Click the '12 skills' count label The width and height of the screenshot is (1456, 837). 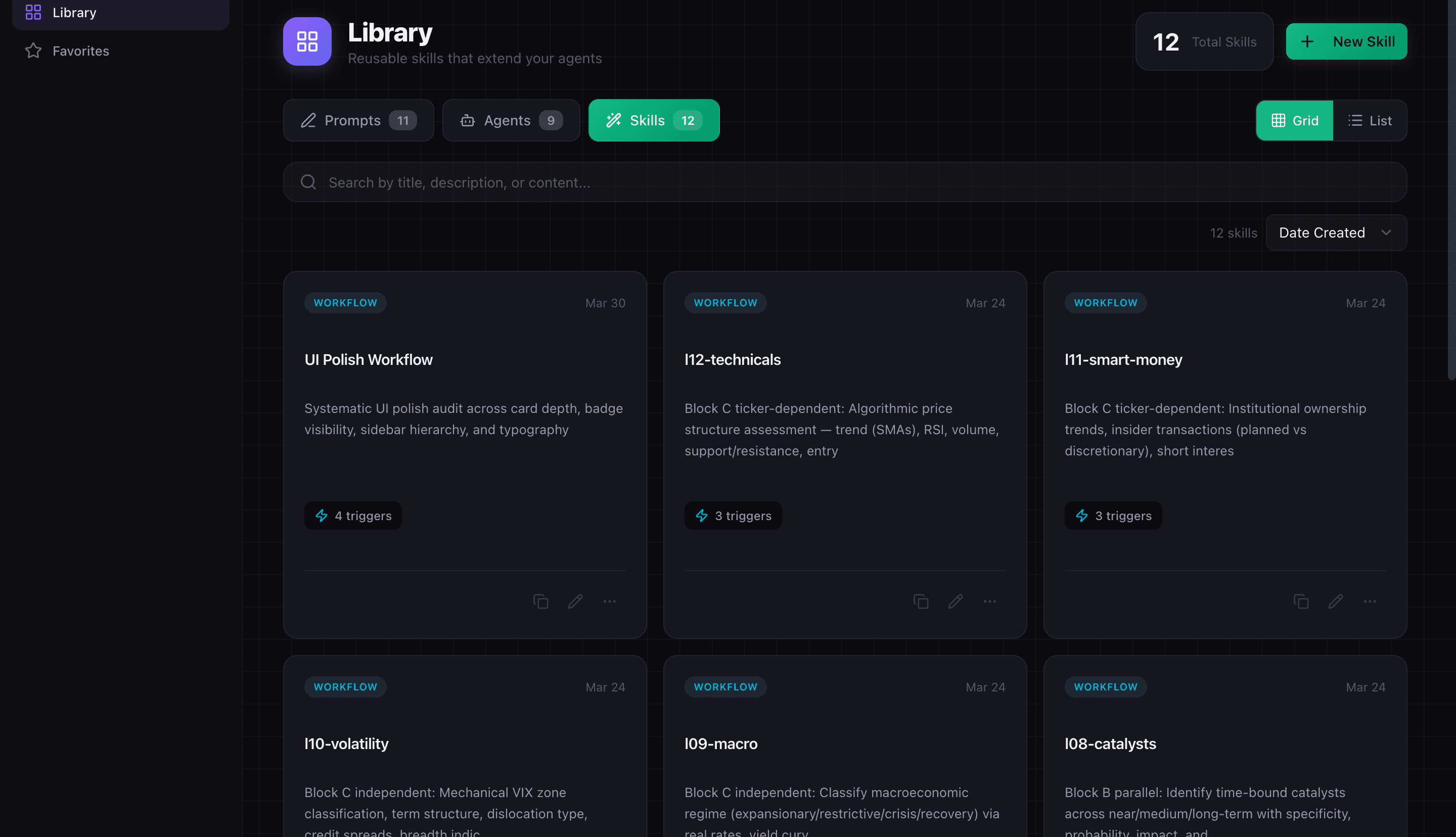(1233, 233)
